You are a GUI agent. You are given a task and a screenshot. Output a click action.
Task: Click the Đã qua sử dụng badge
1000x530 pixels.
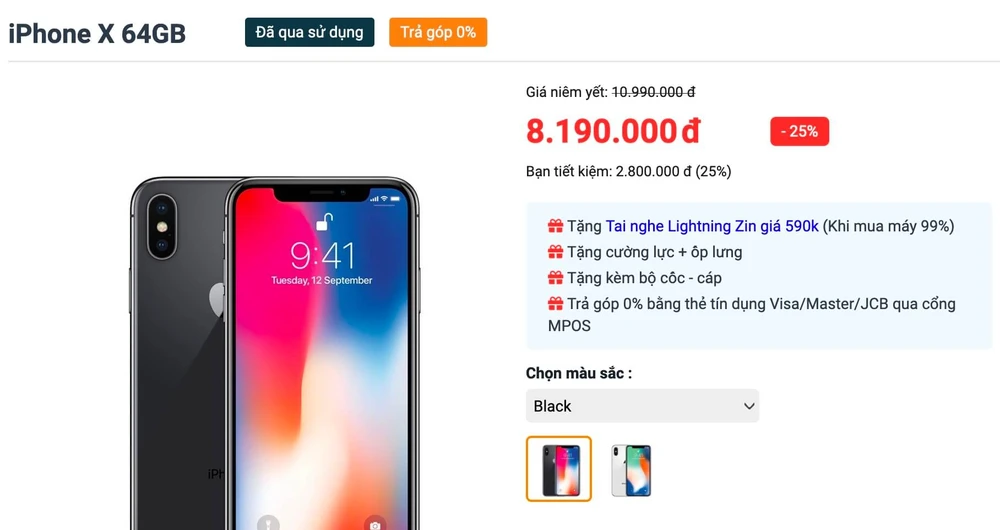coord(309,32)
